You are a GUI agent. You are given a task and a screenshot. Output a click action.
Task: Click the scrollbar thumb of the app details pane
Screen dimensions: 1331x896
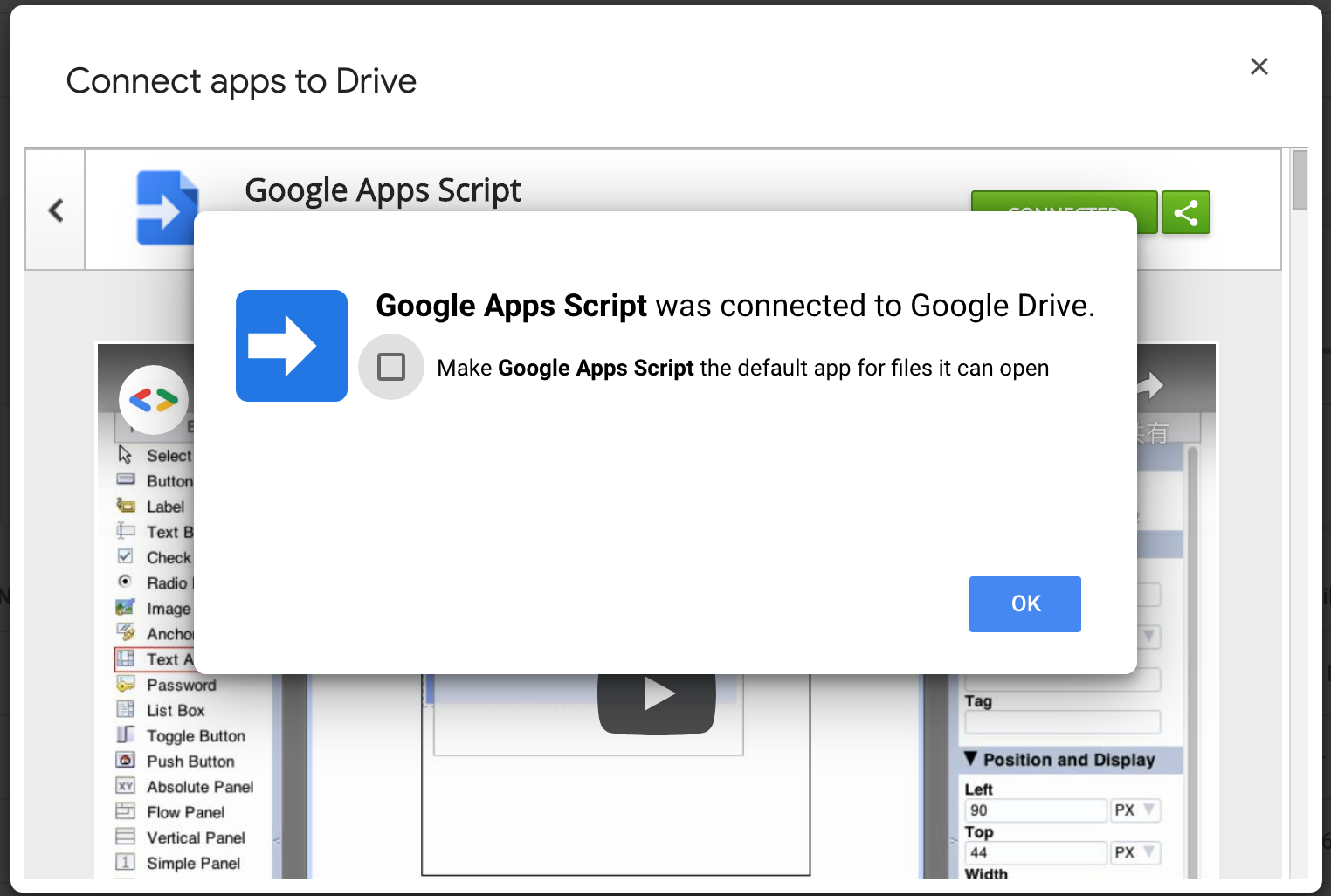(1300, 181)
